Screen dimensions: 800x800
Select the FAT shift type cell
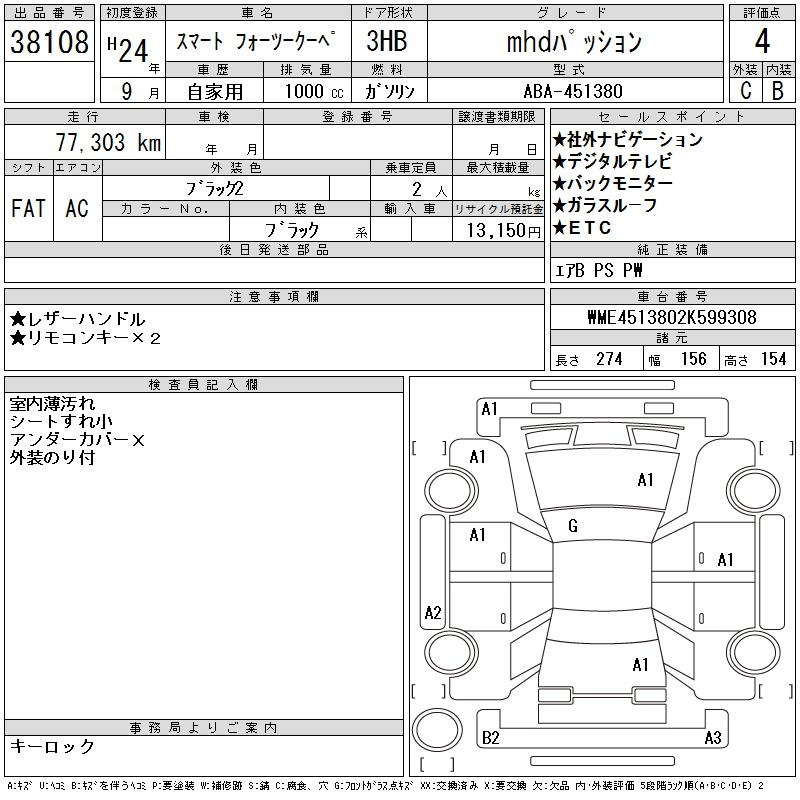pos(28,208)
